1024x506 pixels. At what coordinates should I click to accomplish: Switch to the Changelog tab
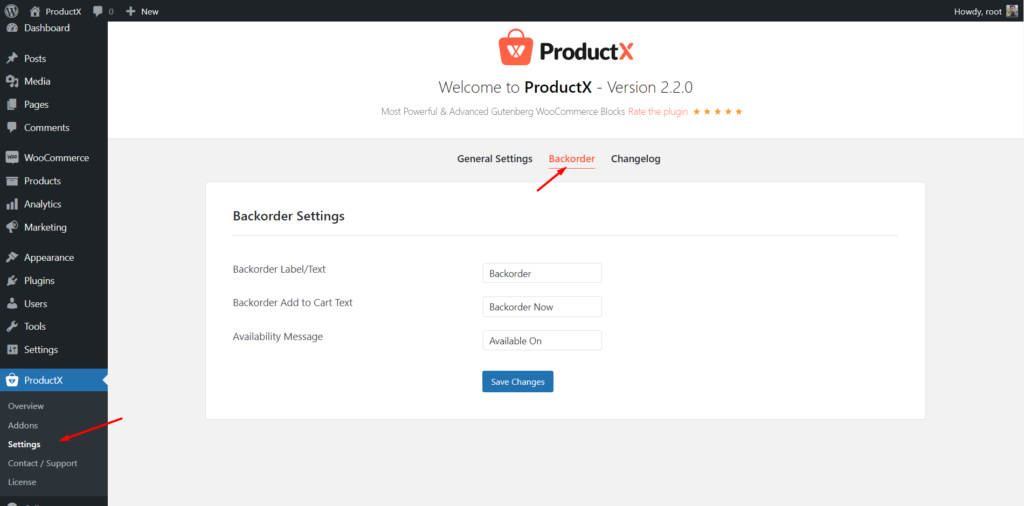tap(635, 159)
